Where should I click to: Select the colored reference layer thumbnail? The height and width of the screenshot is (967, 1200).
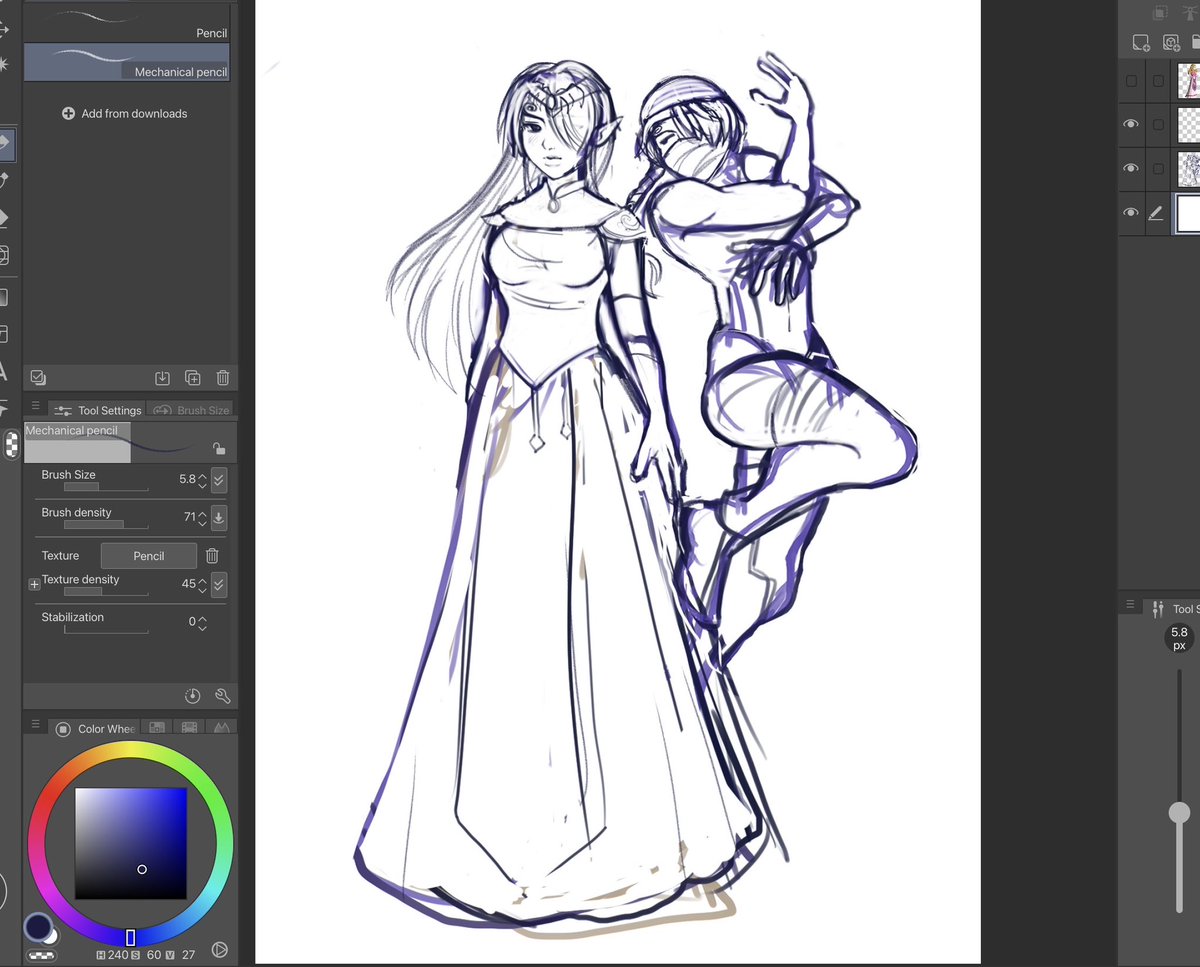click(x=1189, y=81)
